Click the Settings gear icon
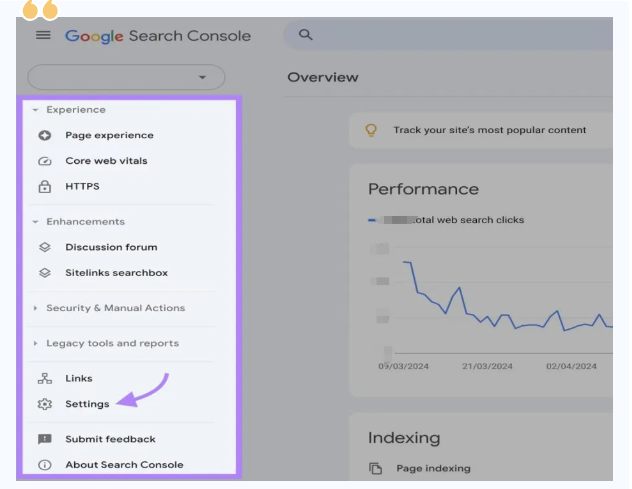632x489 pixels. point(45,404)
